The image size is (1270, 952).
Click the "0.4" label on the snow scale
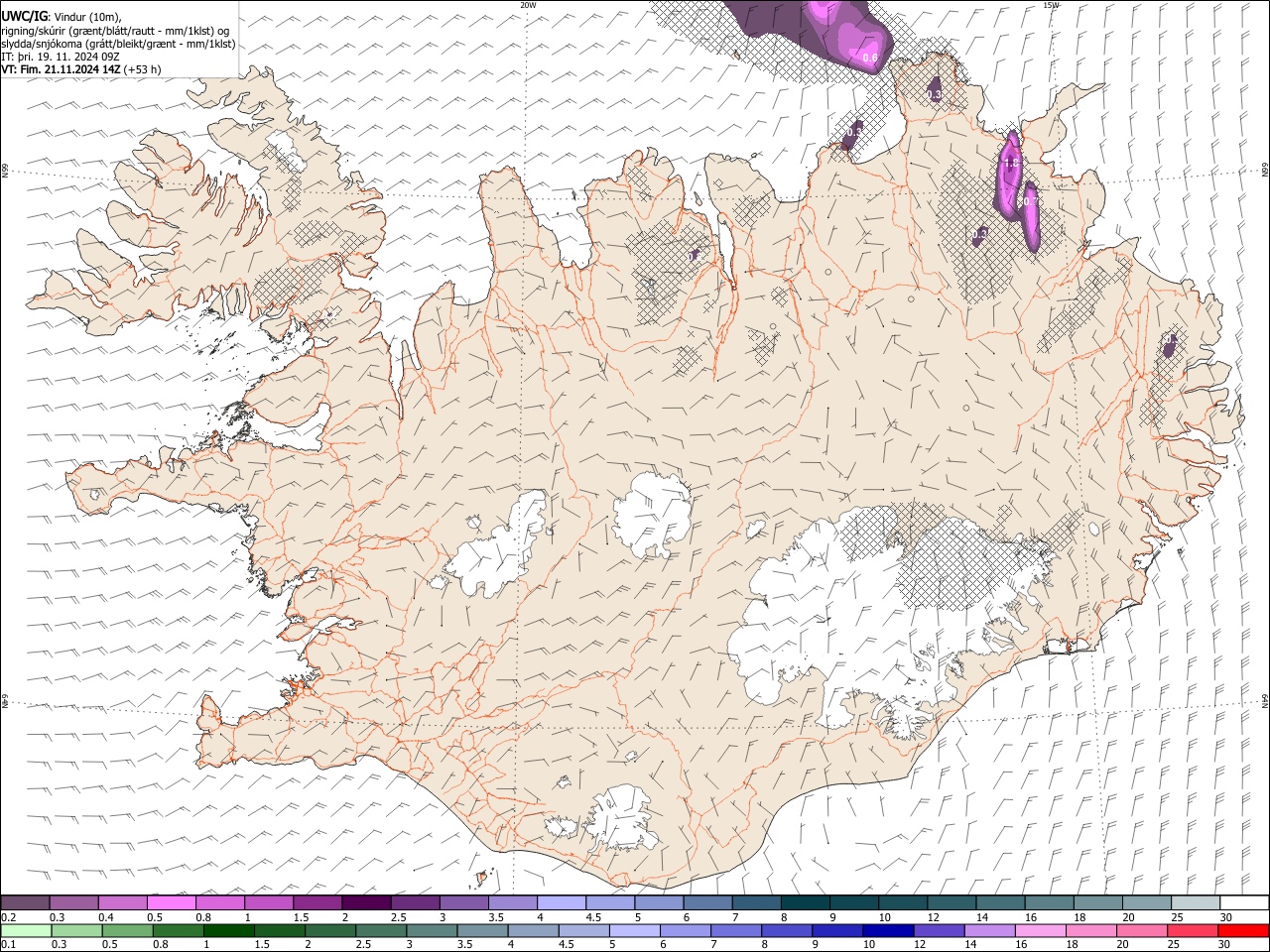pyautogui.click(x=106, y=917)
